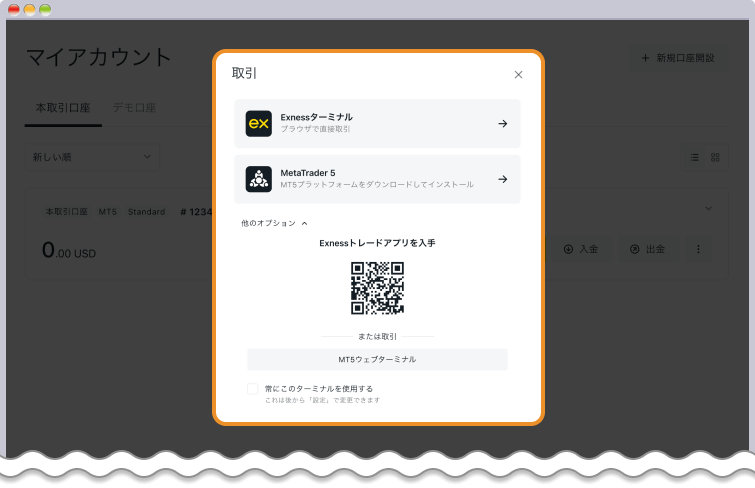Click the yellow ex Exness logo icon
755x488 pixels.
click(259, 124)
